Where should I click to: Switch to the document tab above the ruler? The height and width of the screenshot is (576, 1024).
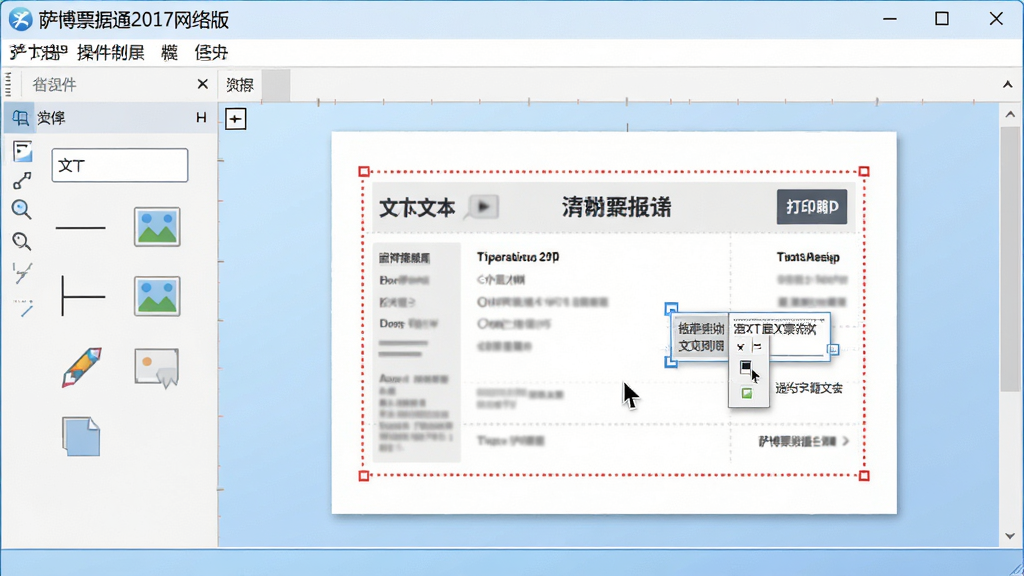pos(240,85)
